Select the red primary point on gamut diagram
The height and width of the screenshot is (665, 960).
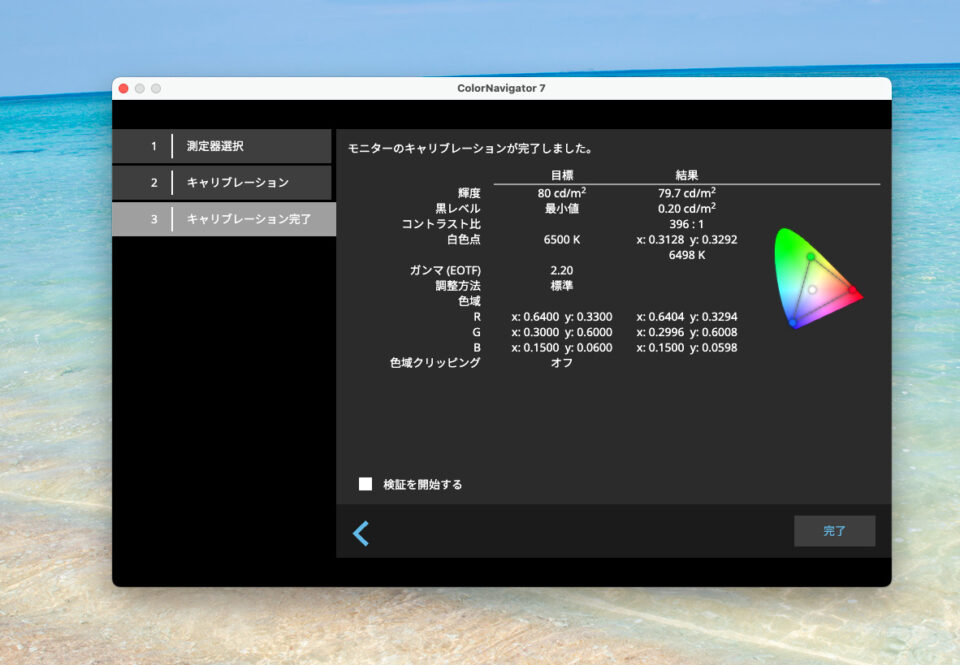(852, 290)
